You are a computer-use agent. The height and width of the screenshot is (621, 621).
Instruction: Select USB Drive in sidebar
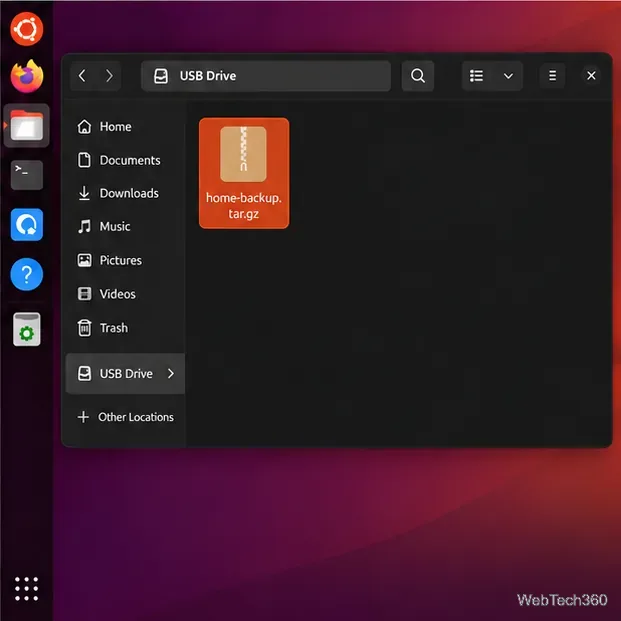[x=125, y=373]
